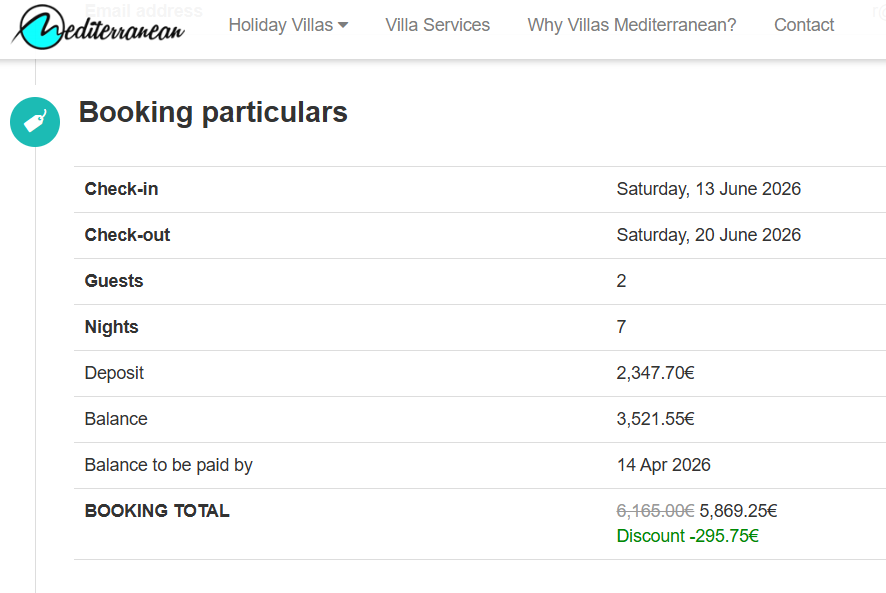886x593 pixels.
Task: Open the Villa Services page
Action: tap(437, 25)
